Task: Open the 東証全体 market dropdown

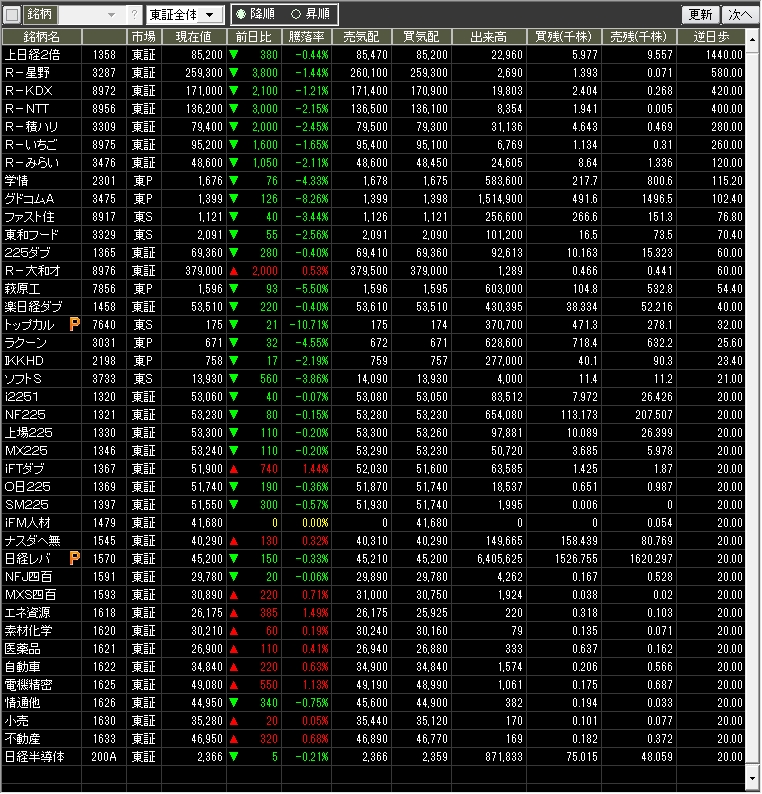Action: (185, 15)
